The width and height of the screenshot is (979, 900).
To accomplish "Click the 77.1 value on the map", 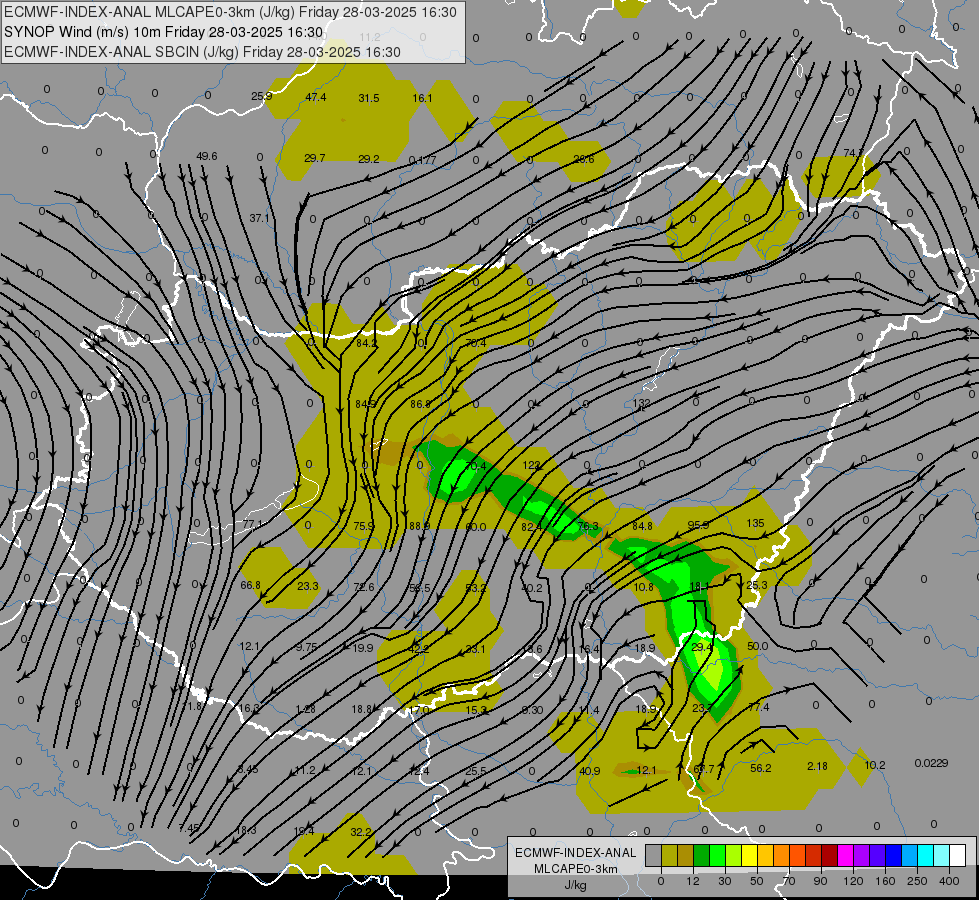I will [x=252, y=524].
